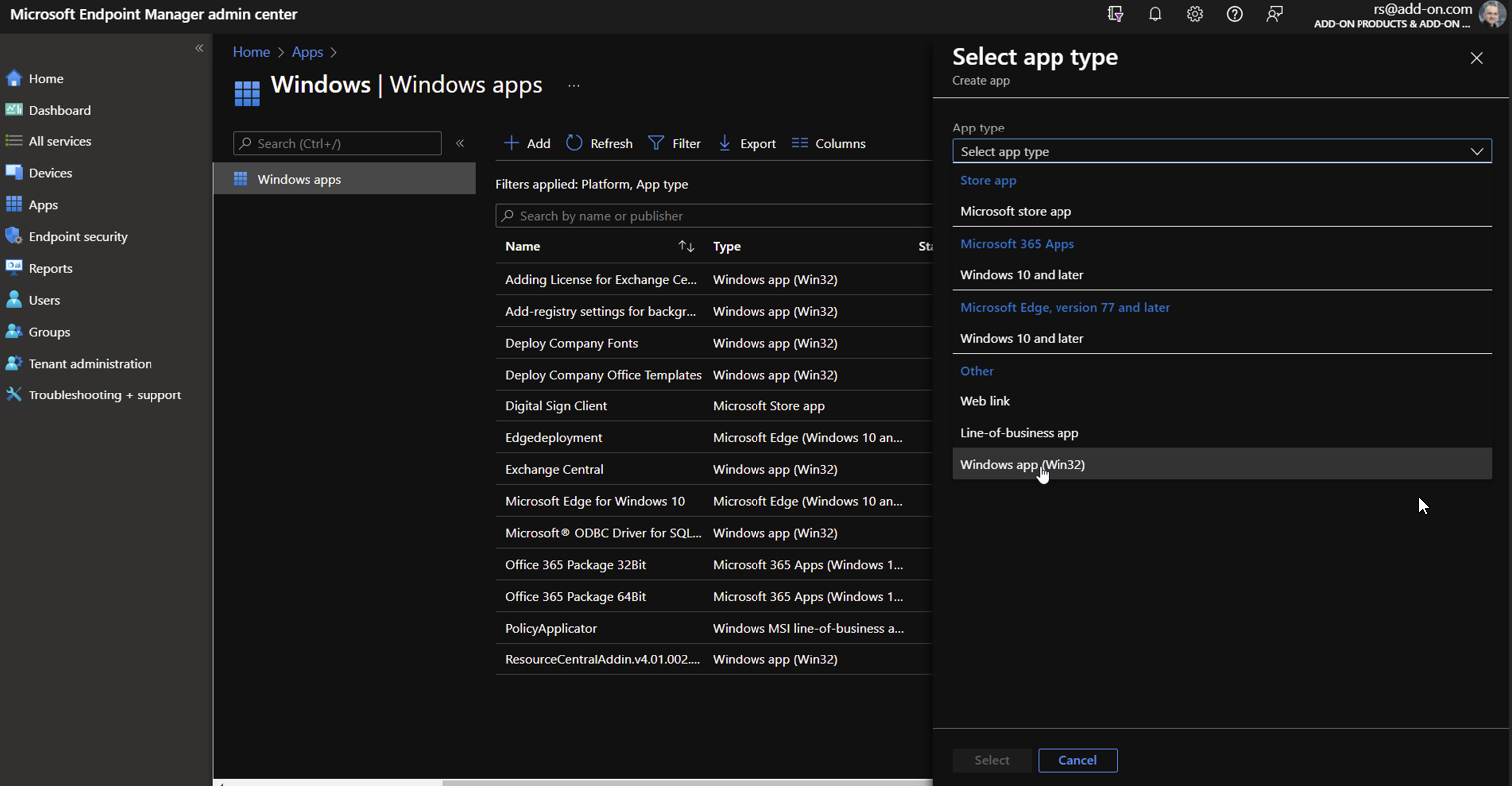Choose Line-of-business app option
The height and width of the screenshot is (786, 1512).
click(x=1222, y=433)
